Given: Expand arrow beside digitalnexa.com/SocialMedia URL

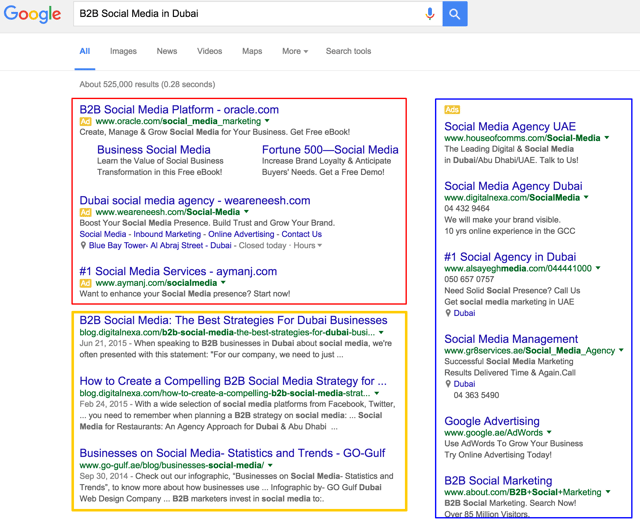Looking at the screenshot, I should [x=587, y=197].
